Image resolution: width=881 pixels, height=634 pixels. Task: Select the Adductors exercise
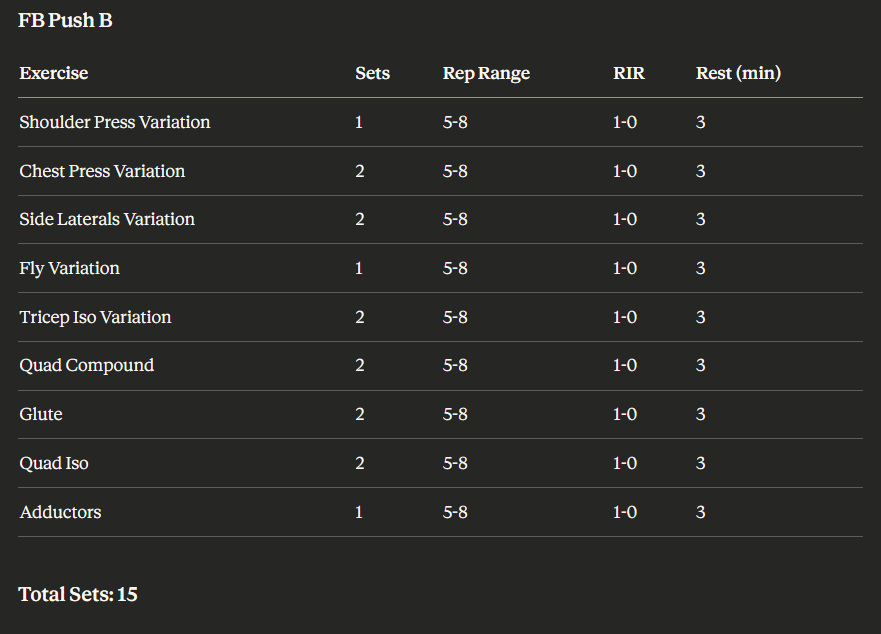point(60,512)
